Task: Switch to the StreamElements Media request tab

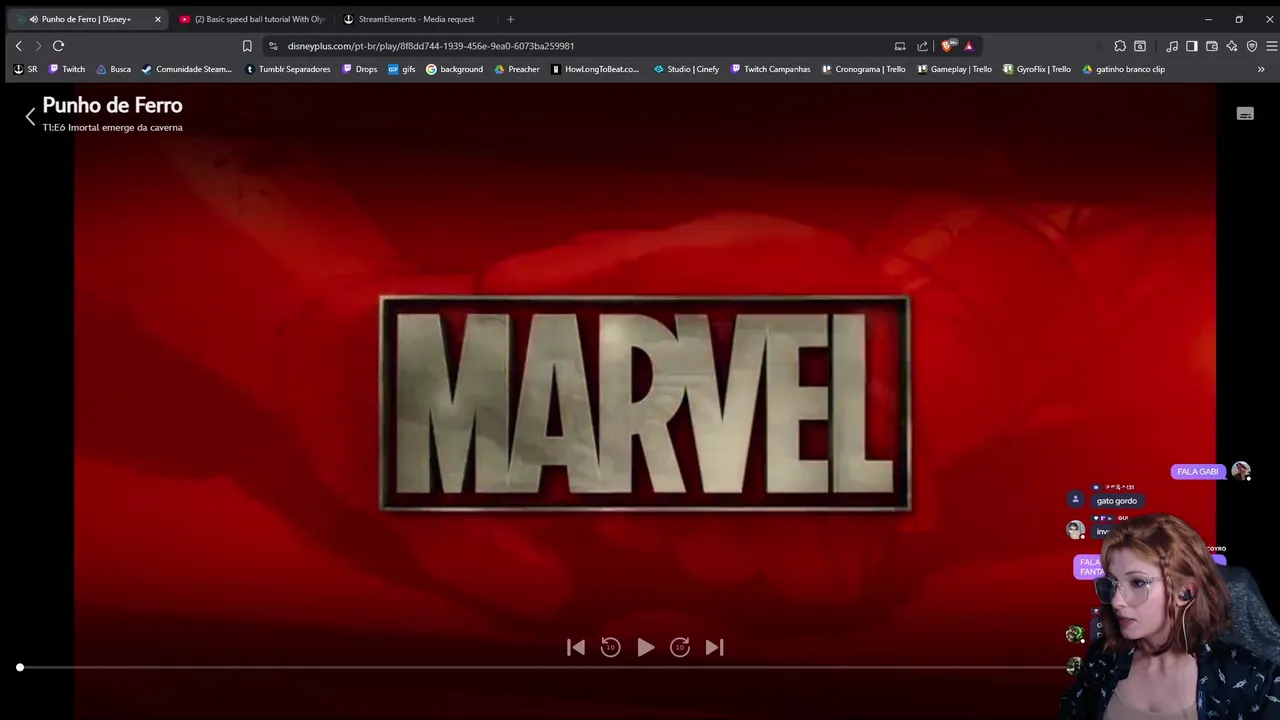Action: [x=416, y=19]
